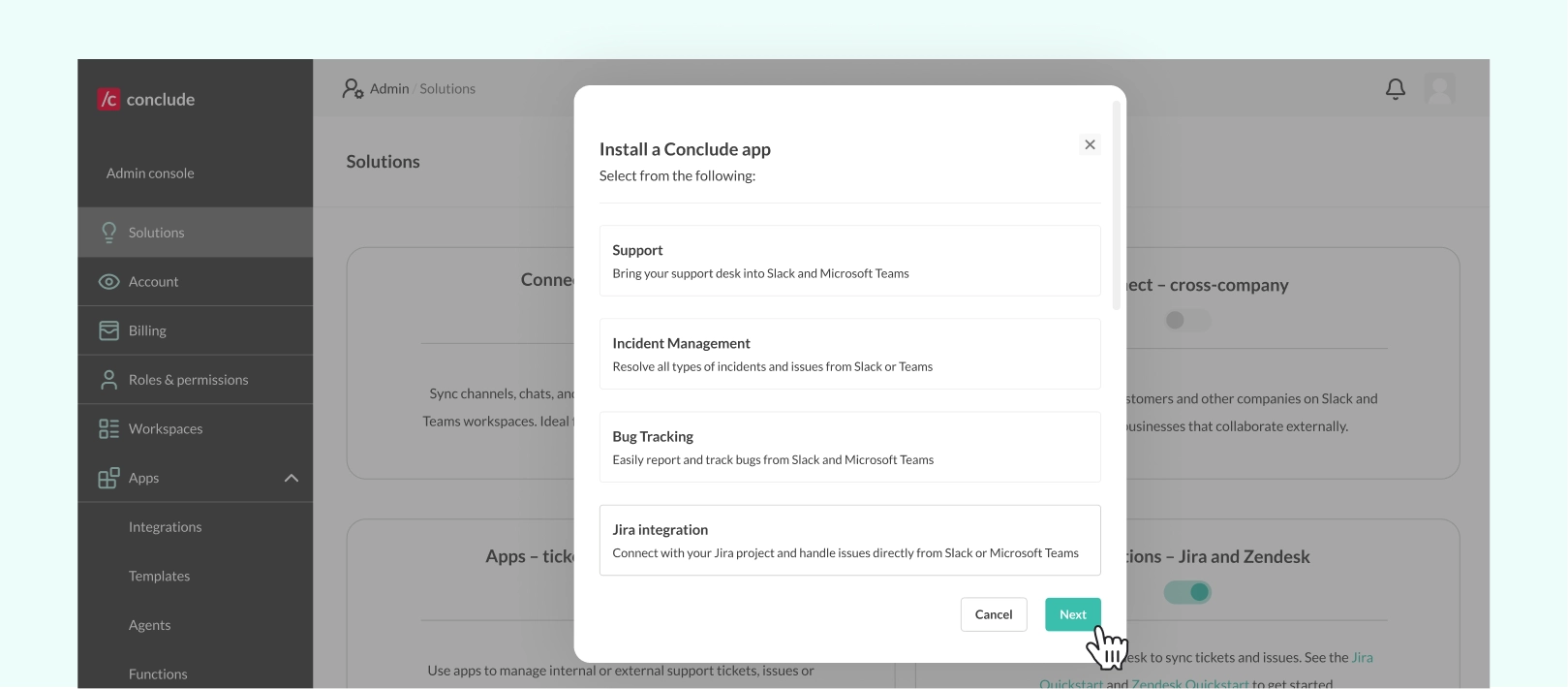The image size is (1568, 689).
Task: Click the Roles & permissions person icon
Action: click(x=108, y=380)
